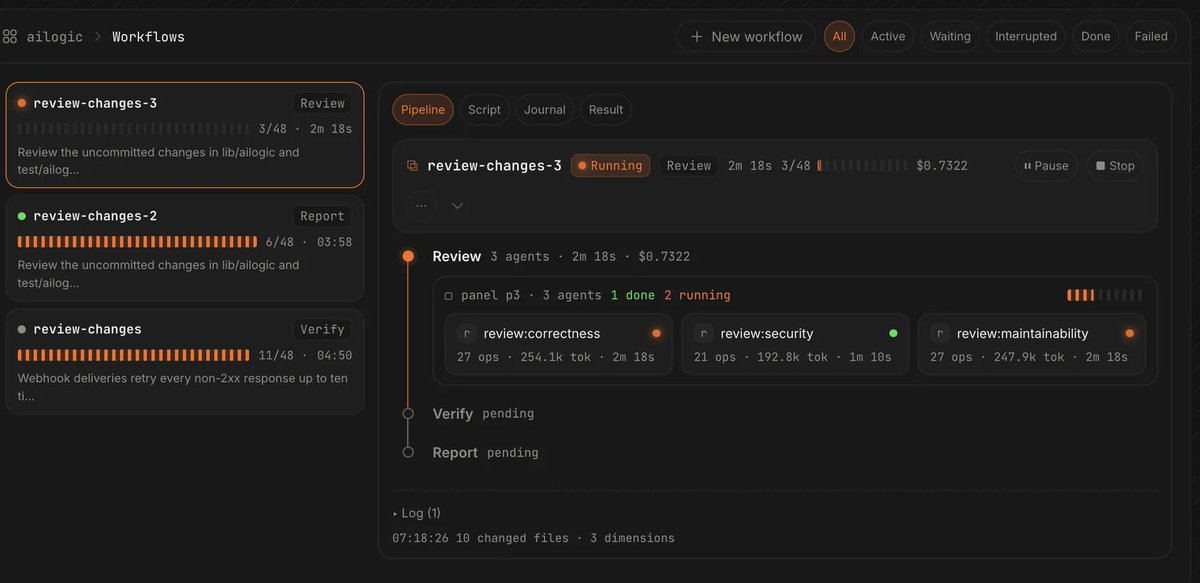Switch to the Script tab
The width and height of the screenshot is (1200, 583).
pyautogui.click(x=484, y=110)
